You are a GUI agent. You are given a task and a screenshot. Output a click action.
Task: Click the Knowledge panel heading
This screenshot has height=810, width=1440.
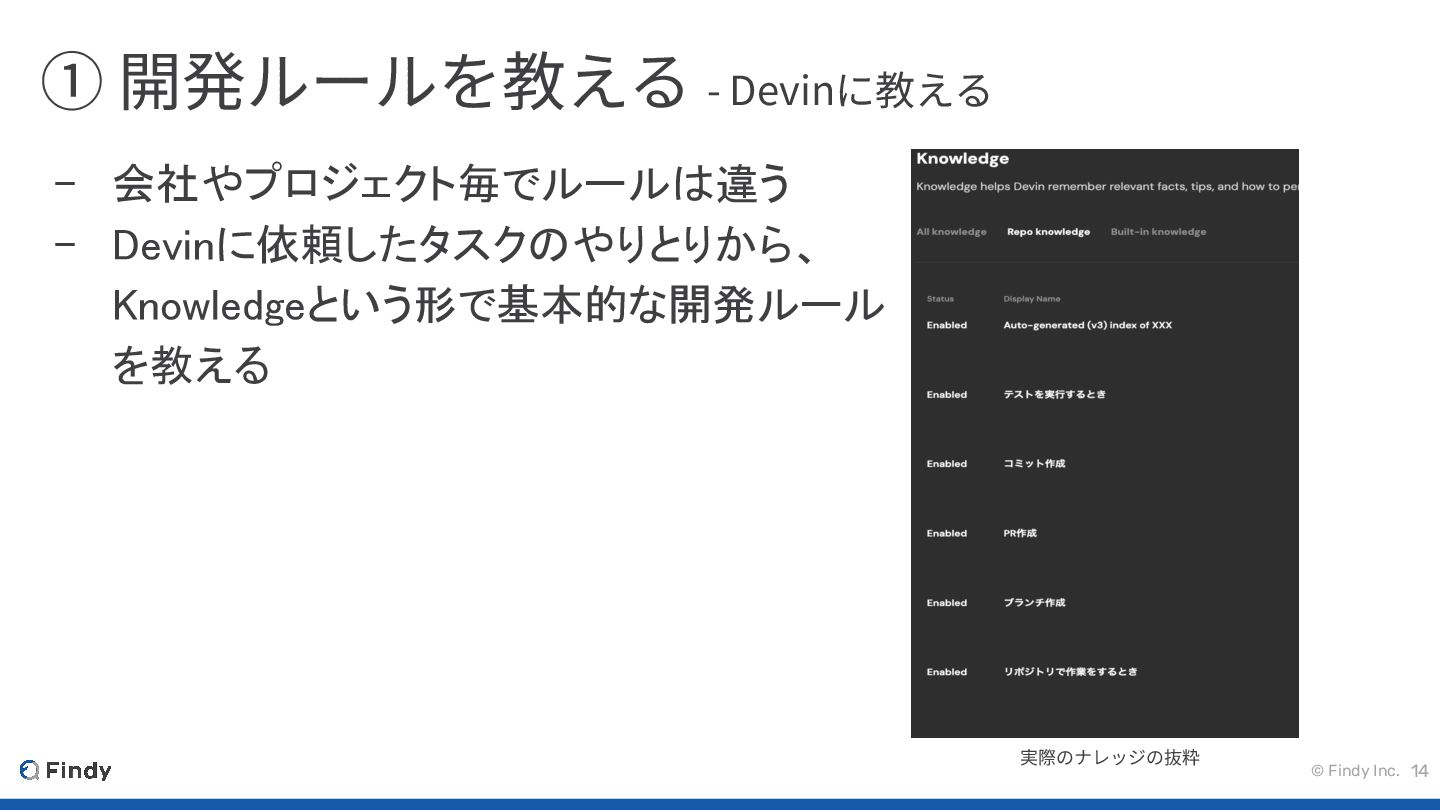tap(962, 159)
